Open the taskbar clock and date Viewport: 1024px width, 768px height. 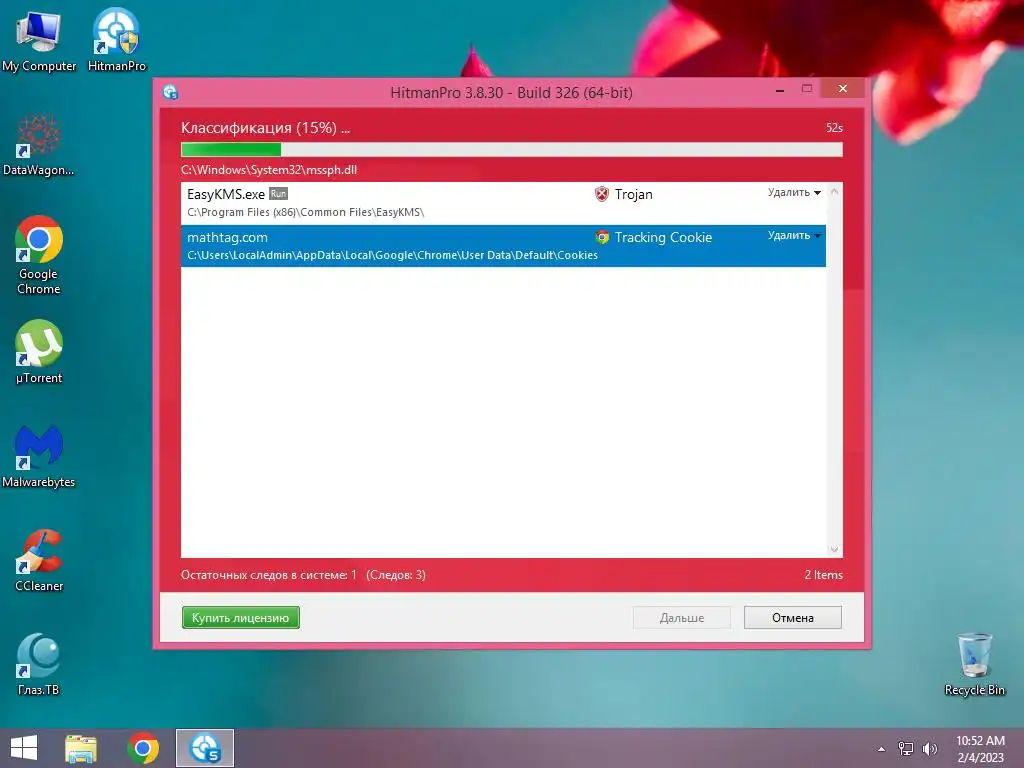[980, 749]
